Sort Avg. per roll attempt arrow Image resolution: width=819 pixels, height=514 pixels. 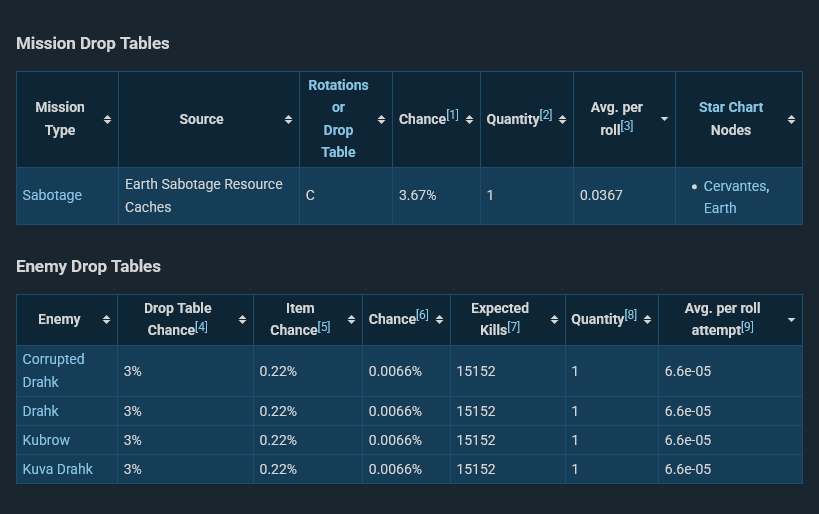click(791, 319)
